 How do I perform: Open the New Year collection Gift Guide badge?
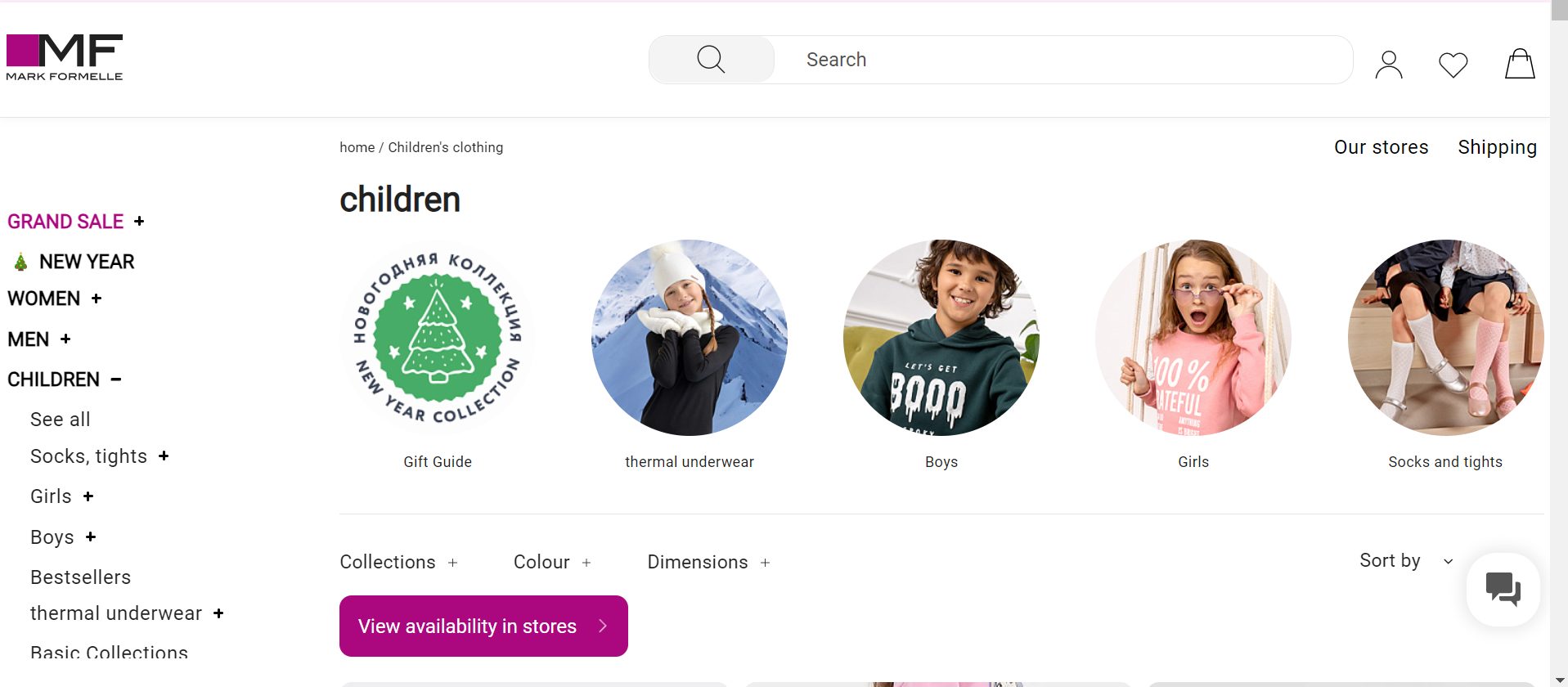click(x=438, y=338)
